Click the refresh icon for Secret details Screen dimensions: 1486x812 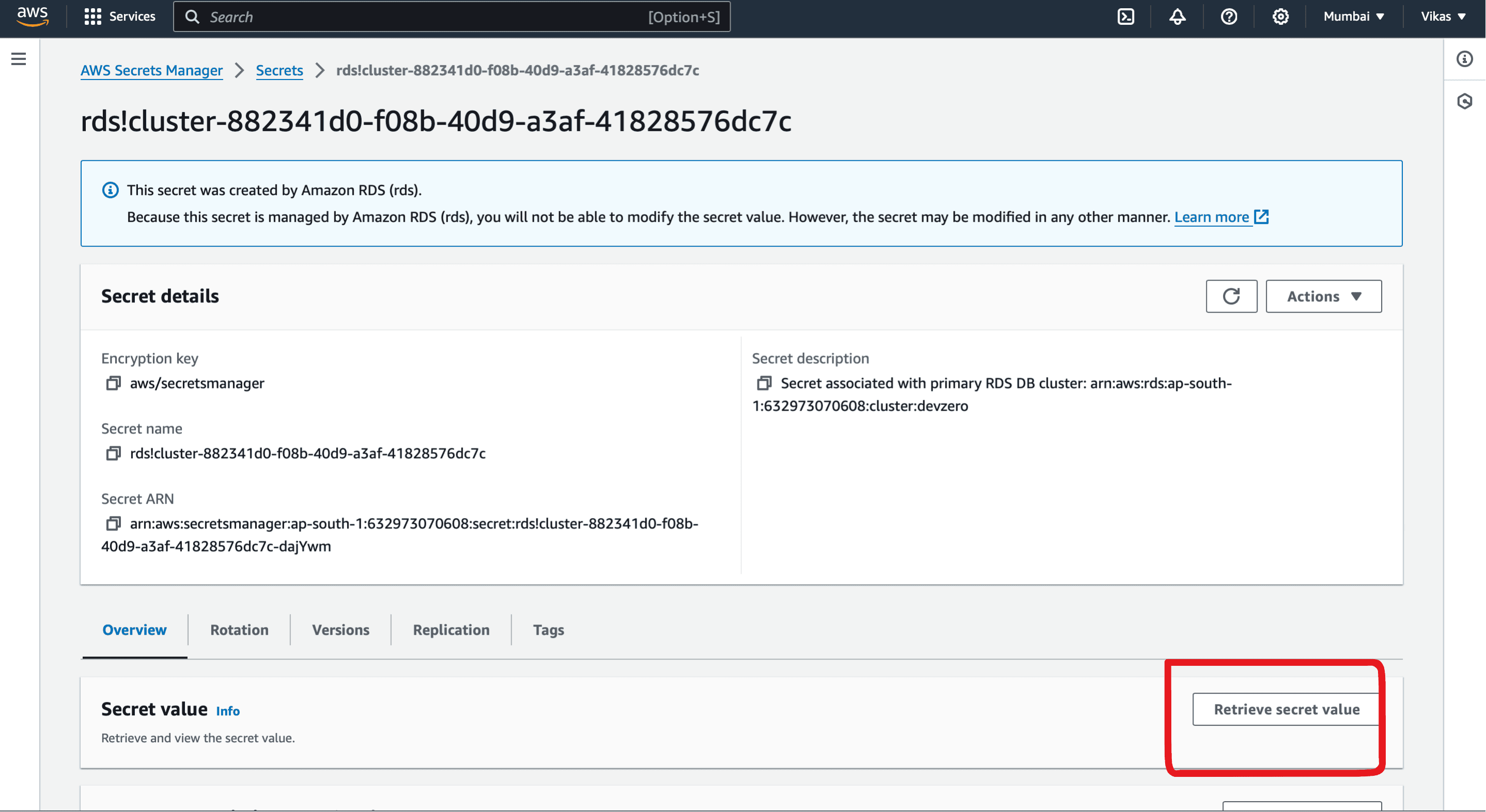(1232, 296)
